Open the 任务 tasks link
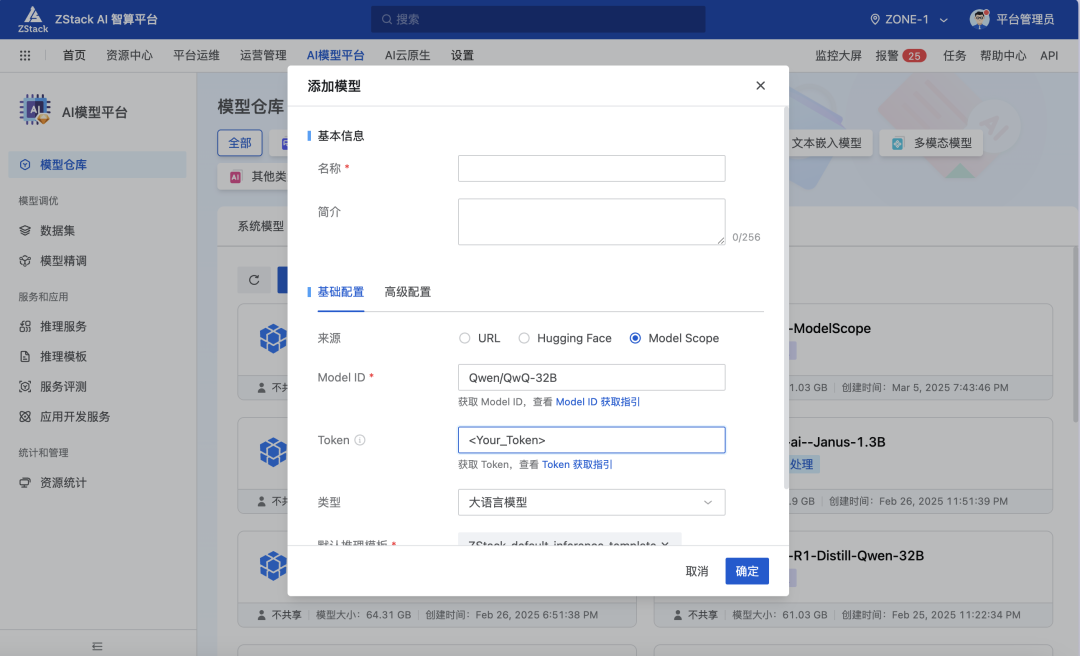The width and height of the screenshot is (1080, 656). pos(955,56)
